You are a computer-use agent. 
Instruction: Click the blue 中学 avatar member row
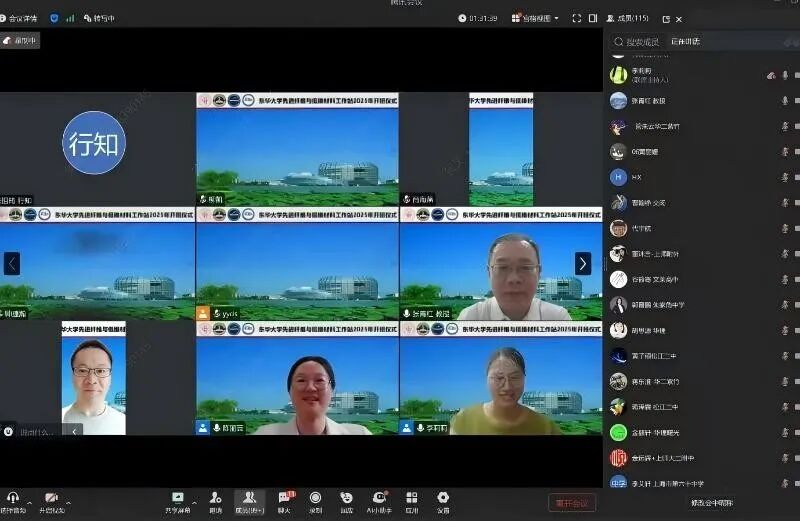click(704, 483)
